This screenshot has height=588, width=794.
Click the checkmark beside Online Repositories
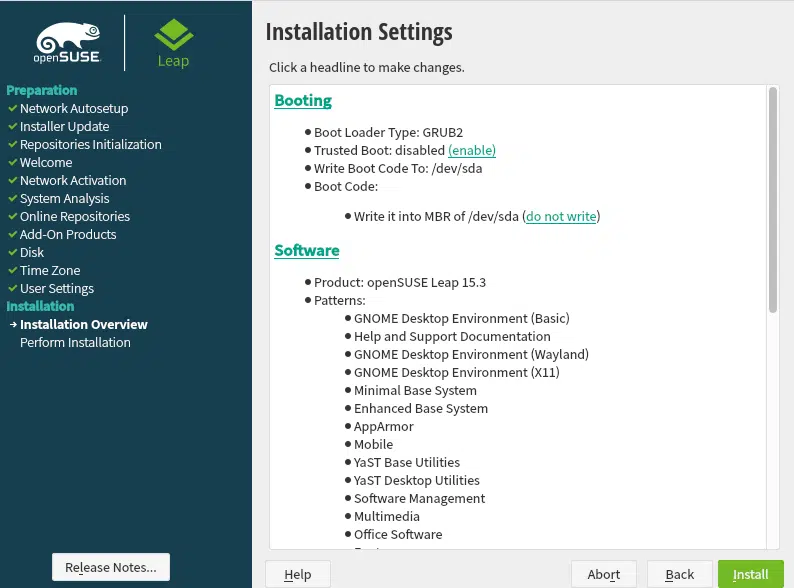click(x=12, y=216)
